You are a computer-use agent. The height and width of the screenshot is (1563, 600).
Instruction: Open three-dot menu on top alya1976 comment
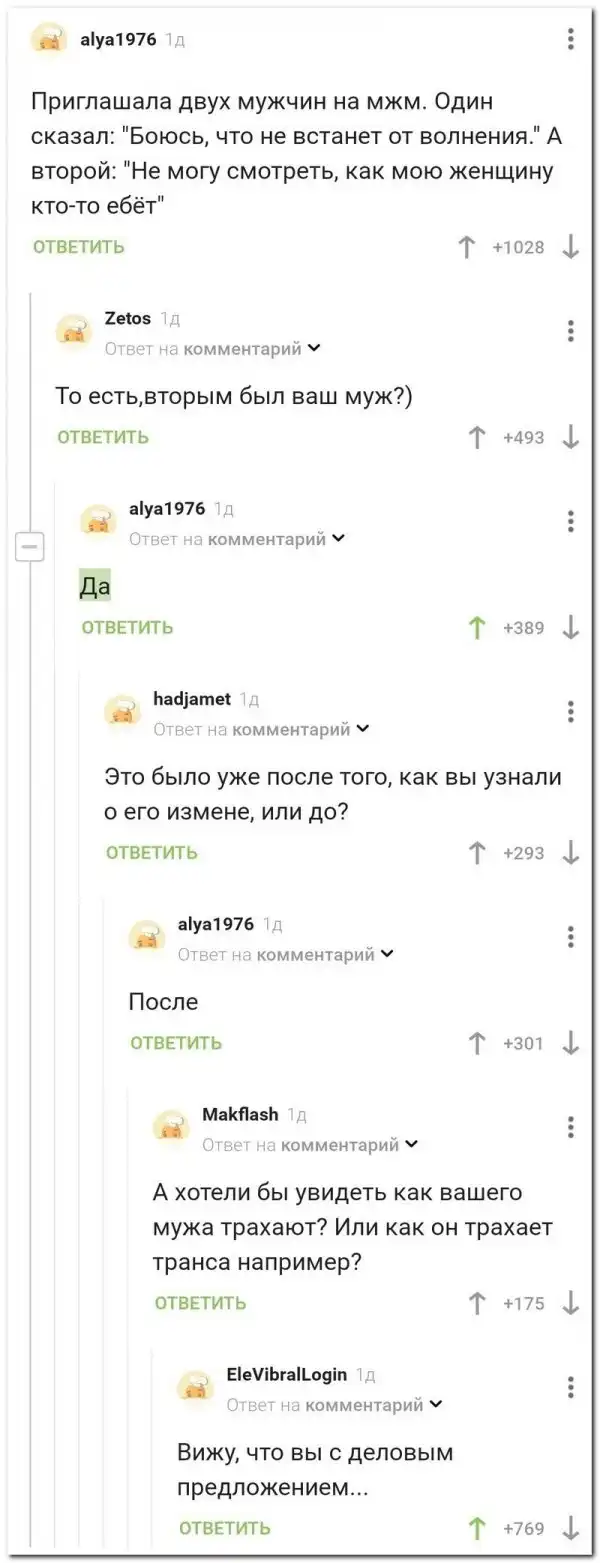(x=570, y=40)
